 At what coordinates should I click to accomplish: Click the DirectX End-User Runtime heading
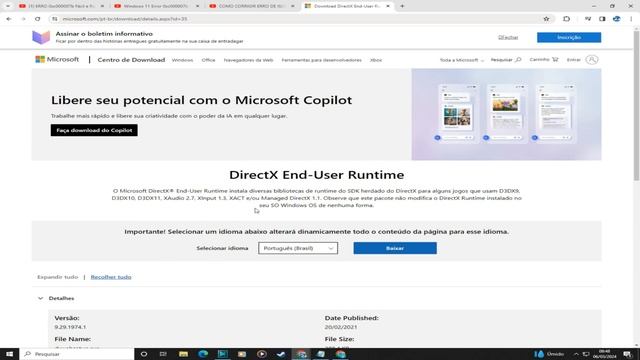(316, 175)
